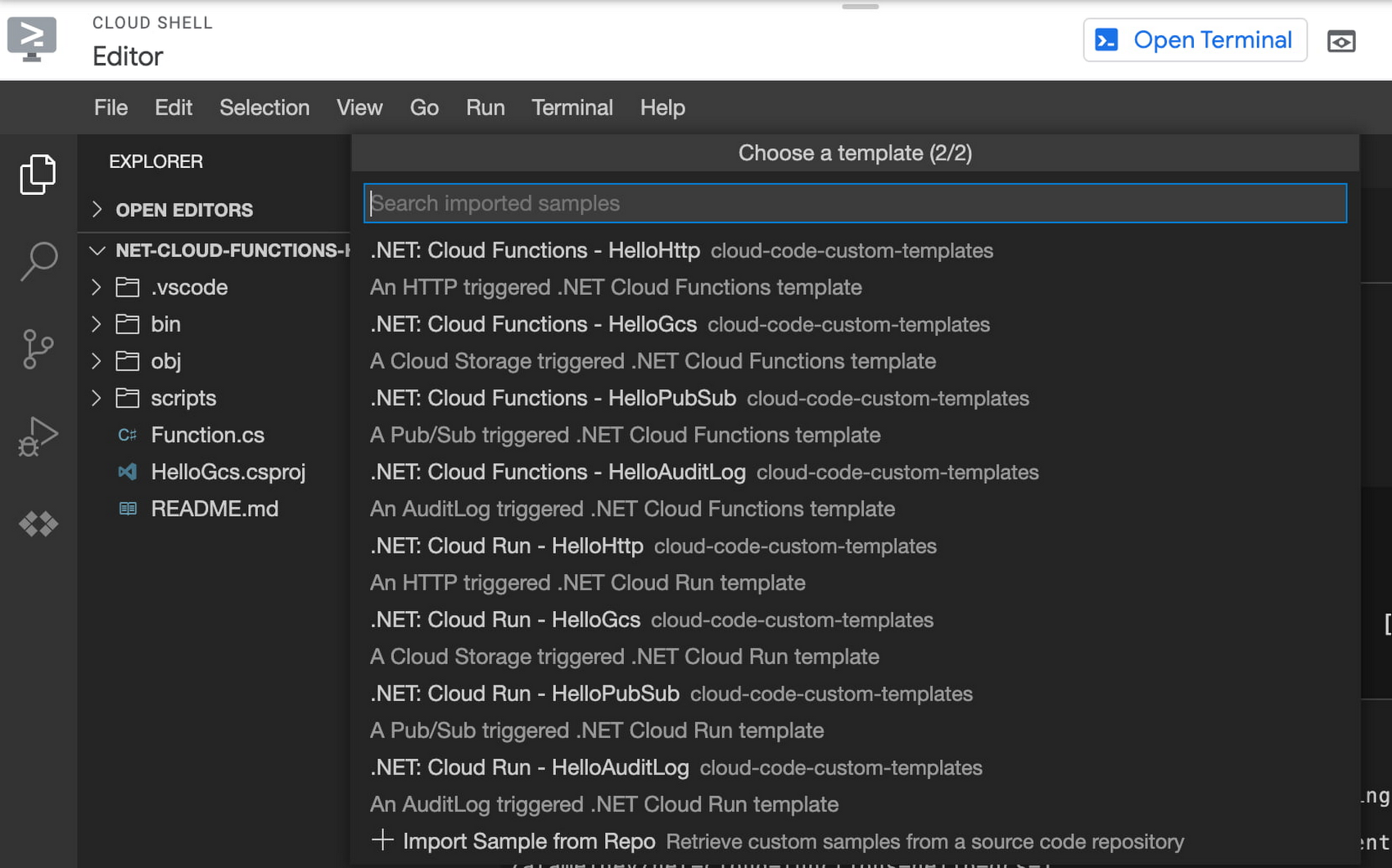1392x868 pixels.
Task: Expand the bin folder chevron
Action: [96, 323]
